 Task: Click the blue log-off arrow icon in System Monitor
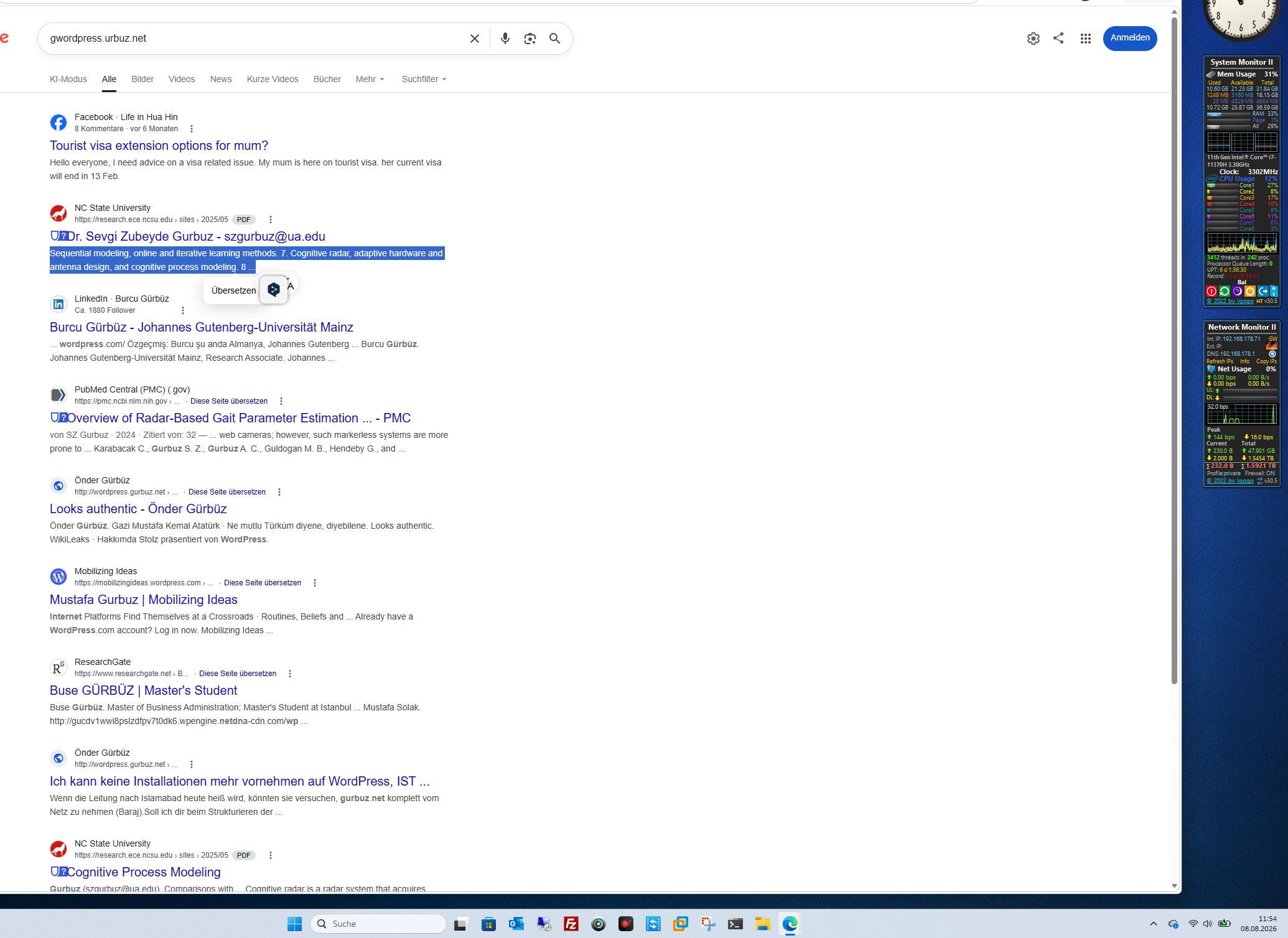(x=1263, y=291)
